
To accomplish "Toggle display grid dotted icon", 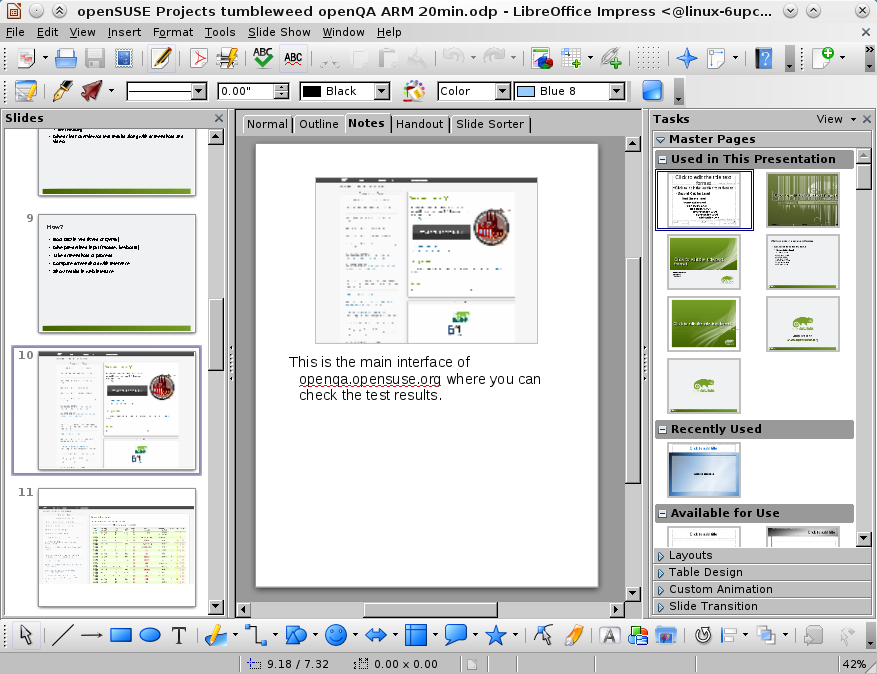I will tap(648, 58).
